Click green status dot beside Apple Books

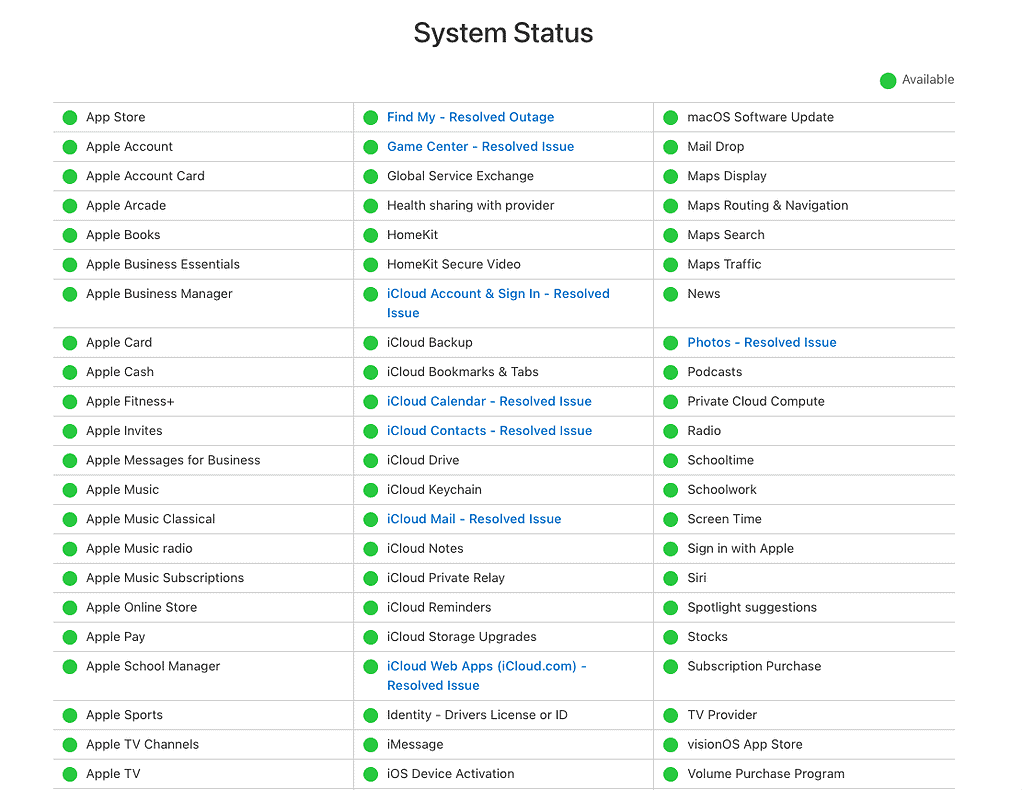pyautogui.click(x=70, y=235)
